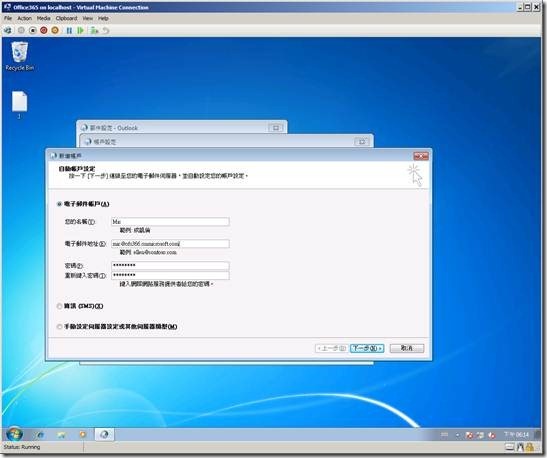Click the Turn Off VM toolbar icon
Viewport: 547px width, 458px height.
point(32,31)
